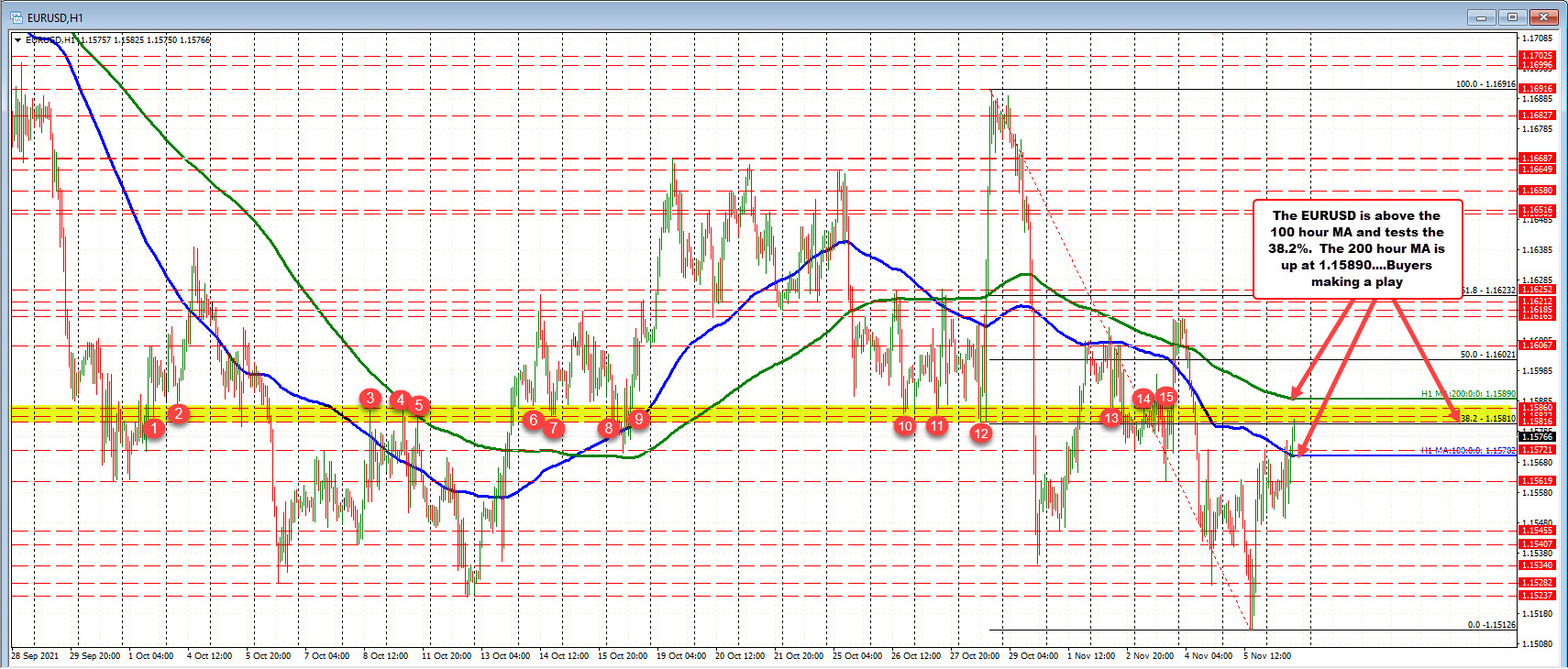The height and width of the screenshot is (669, 1568).
Task: Click the '19 Oct 04:00' time axis label
Action: (681, 656)
